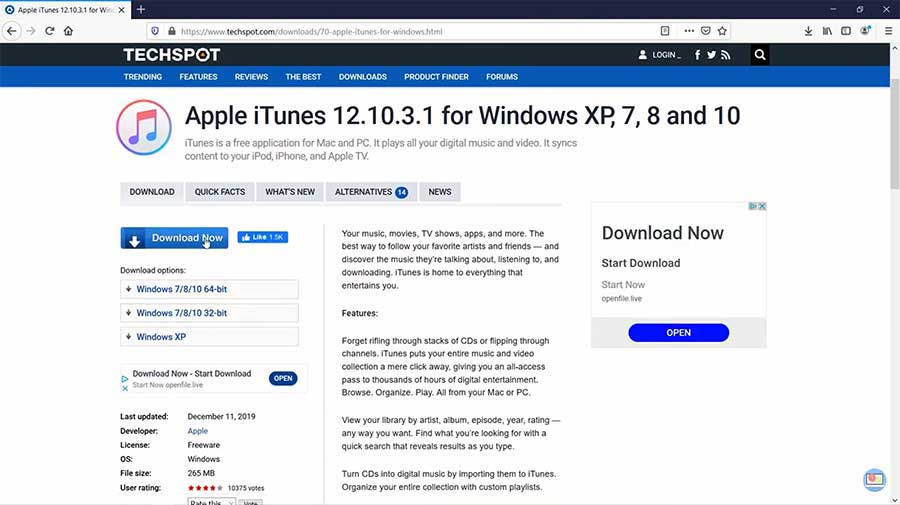The image size is (900, 505).
Task: Close the right sidebar ad
Action: (762, 206)
